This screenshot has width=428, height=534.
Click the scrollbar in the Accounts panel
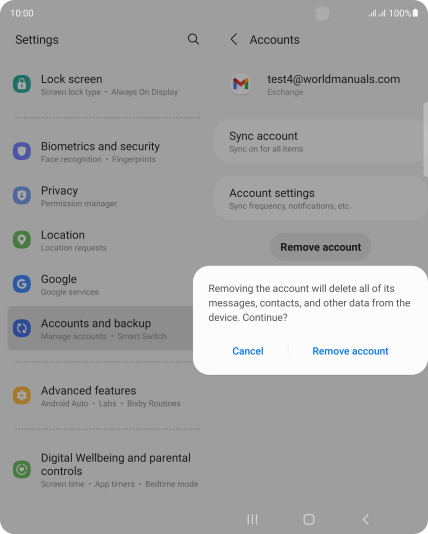(425, 140)
